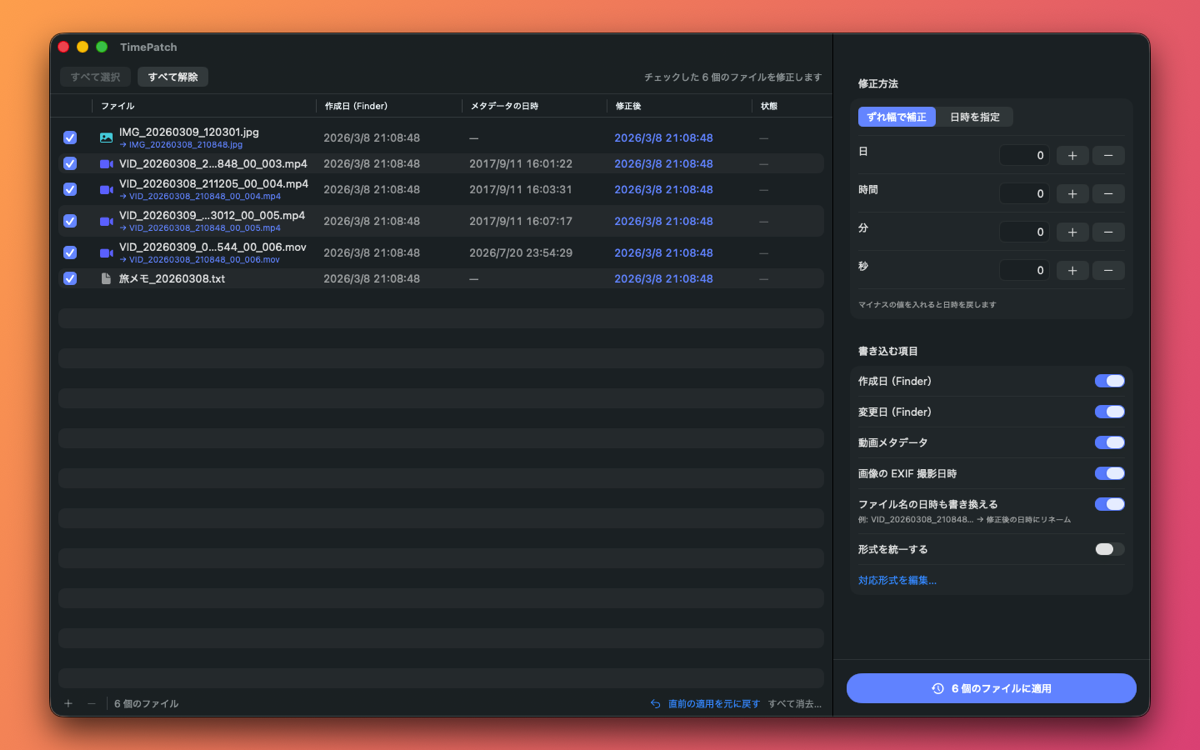Increase 時間 value with plus button
Image resolution: width=1200 pixels, height=750 pixels.
(x=1072, y=194)
